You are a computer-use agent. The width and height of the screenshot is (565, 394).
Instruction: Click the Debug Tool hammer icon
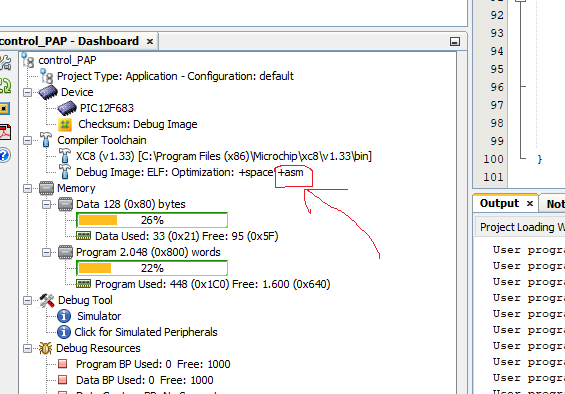click(x=46, y=300)
